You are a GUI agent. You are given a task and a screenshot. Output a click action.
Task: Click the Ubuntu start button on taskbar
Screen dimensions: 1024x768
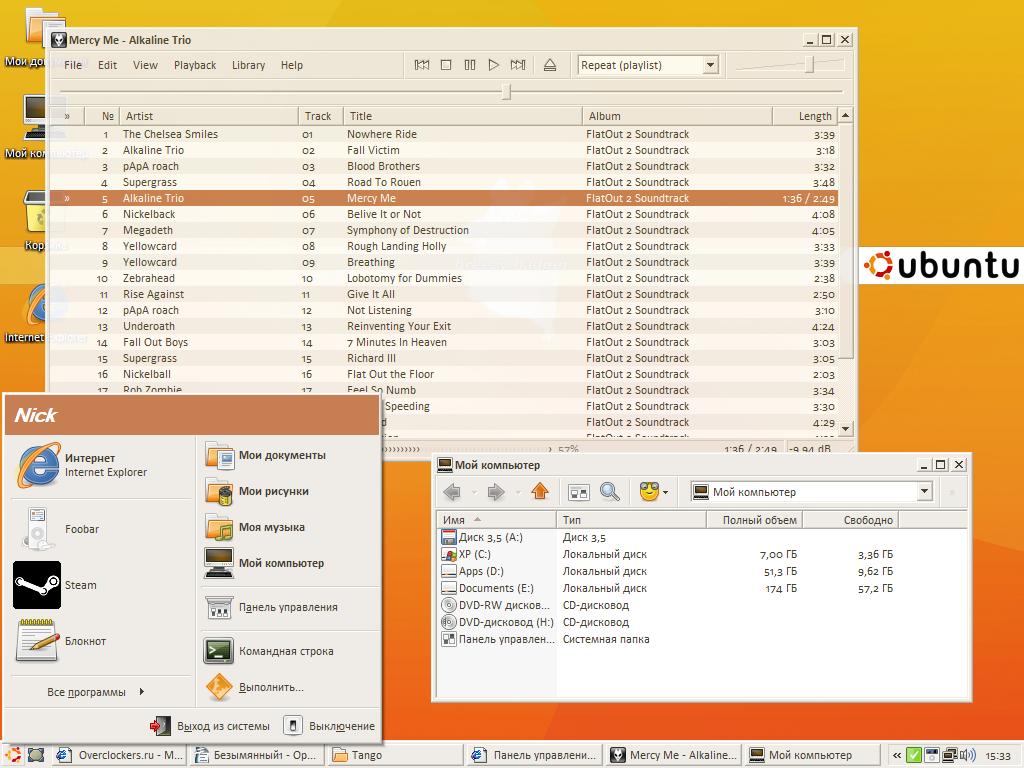coord(13,755)
